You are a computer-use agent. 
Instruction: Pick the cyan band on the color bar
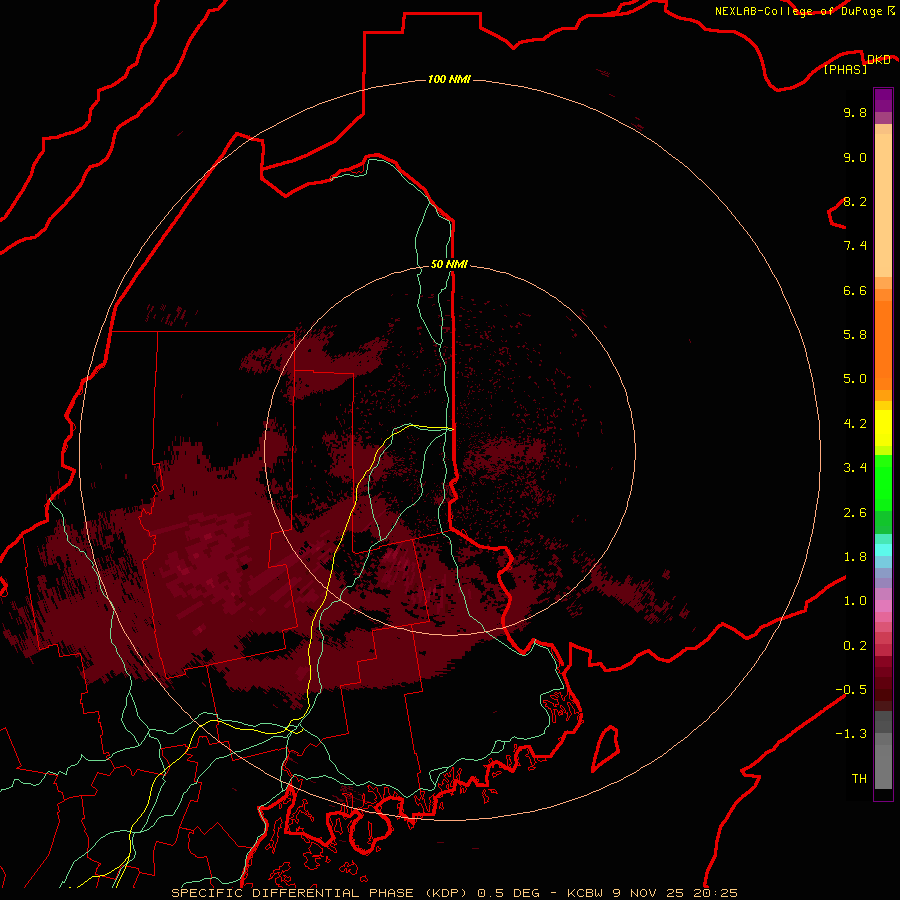[x=883, y=550]
